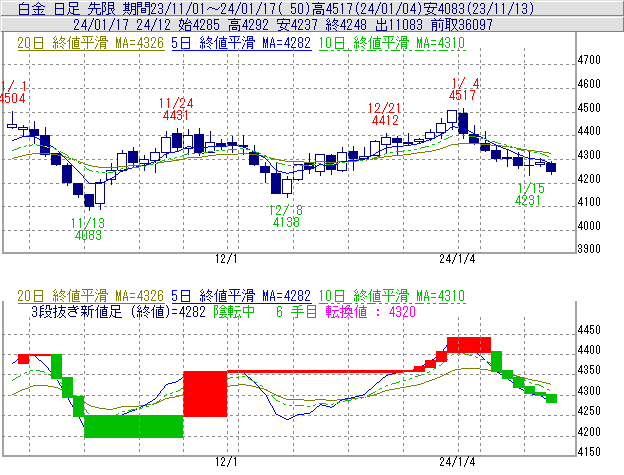Click the wide green block in lower chart
This screenshot has width=624, height=475.
click(x=134, y=426)
